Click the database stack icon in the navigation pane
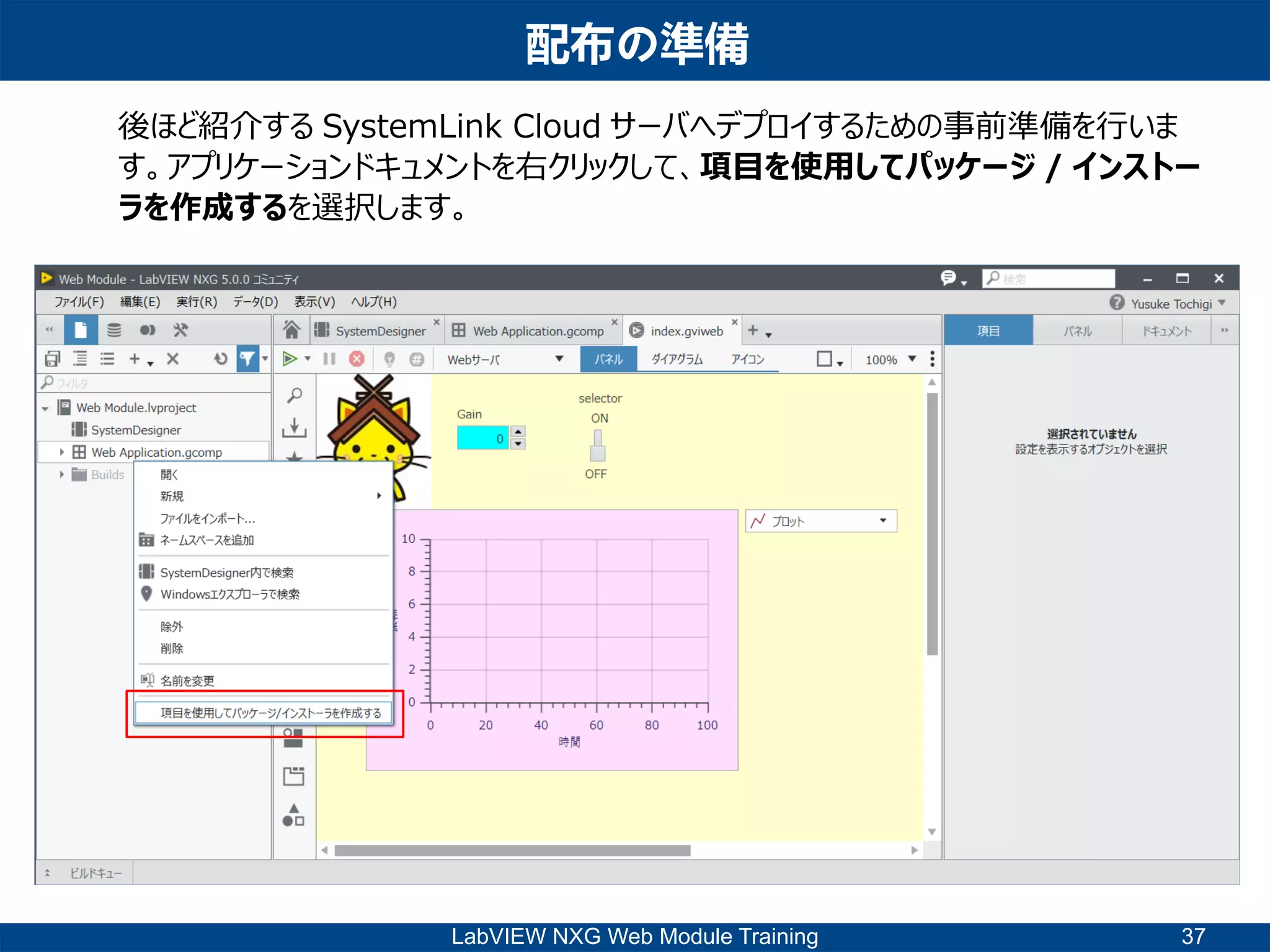This screenshot has height=952, width=1270. click(x=114, y=330)
